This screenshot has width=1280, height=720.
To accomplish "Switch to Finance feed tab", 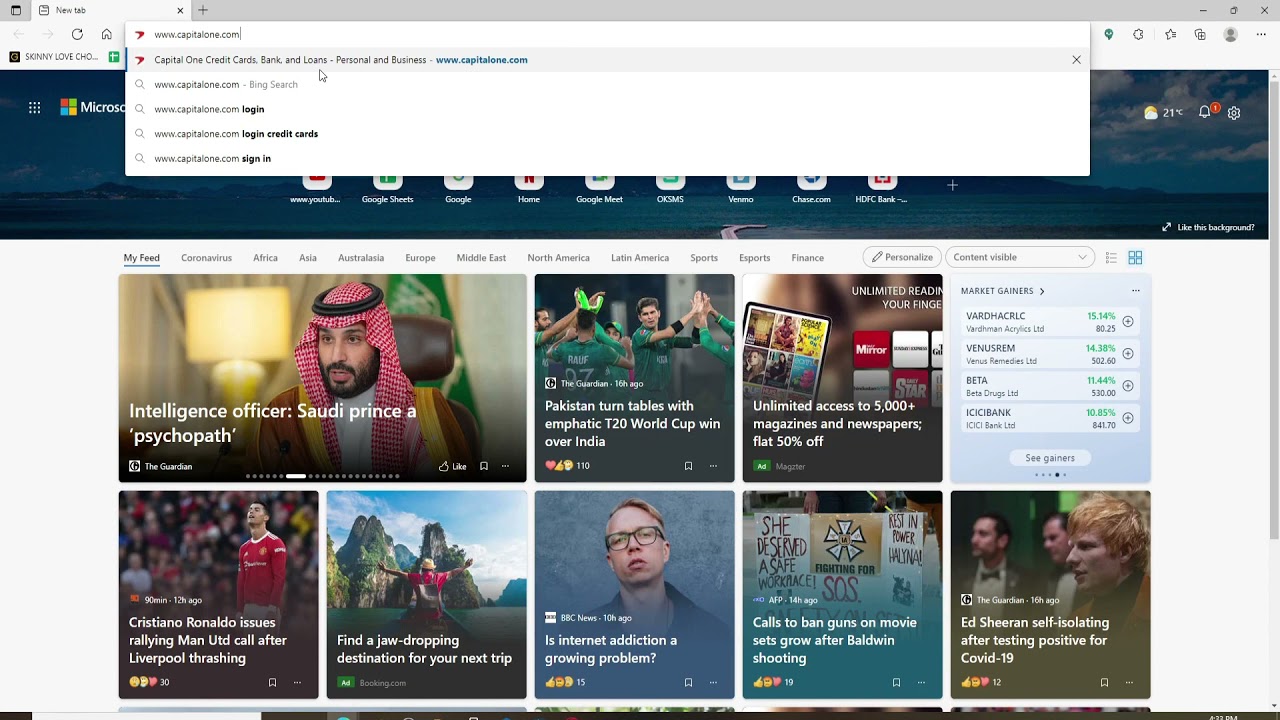I will click(x=807, y=258).
